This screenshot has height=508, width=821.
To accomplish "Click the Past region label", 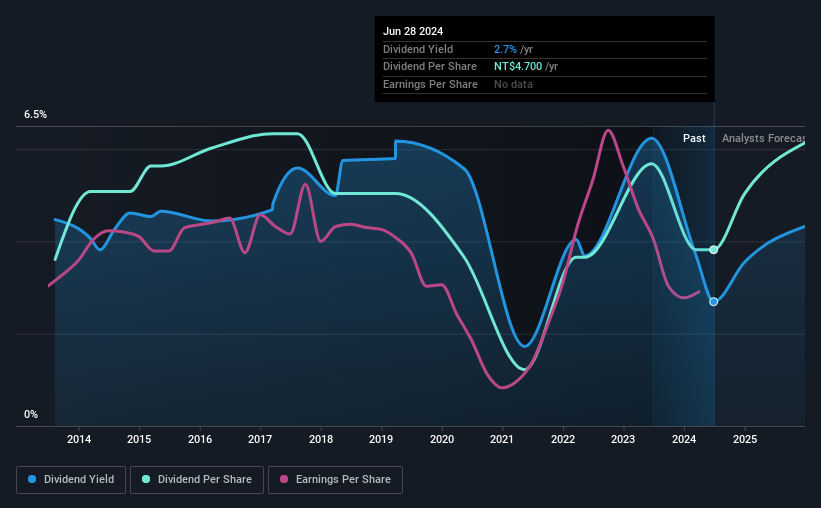I will tap(694, 138).
